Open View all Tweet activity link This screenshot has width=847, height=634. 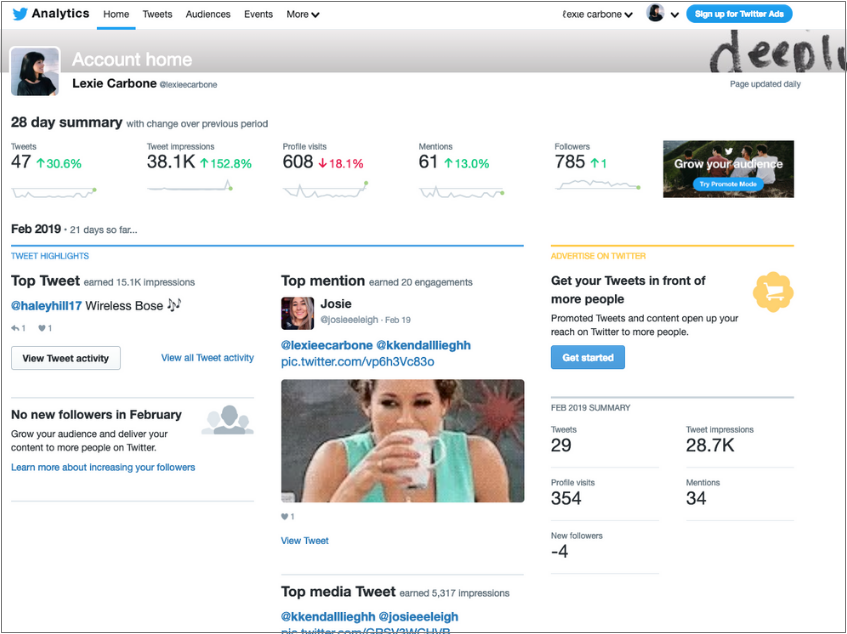[207, 358]
